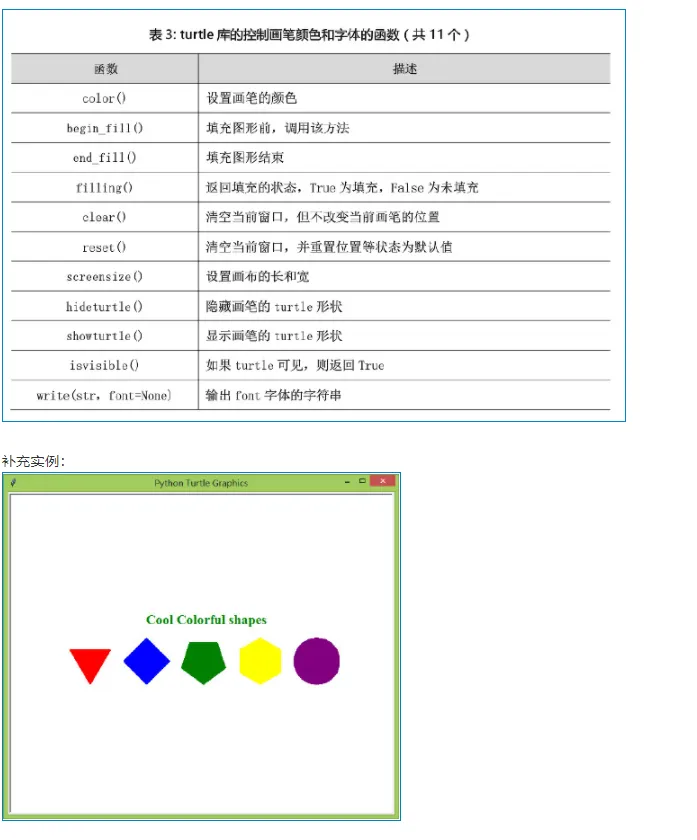The height and width of the screenshot is (840, 697).
Task: Click the description '设置画笔的颜色'
Action: 251,98
